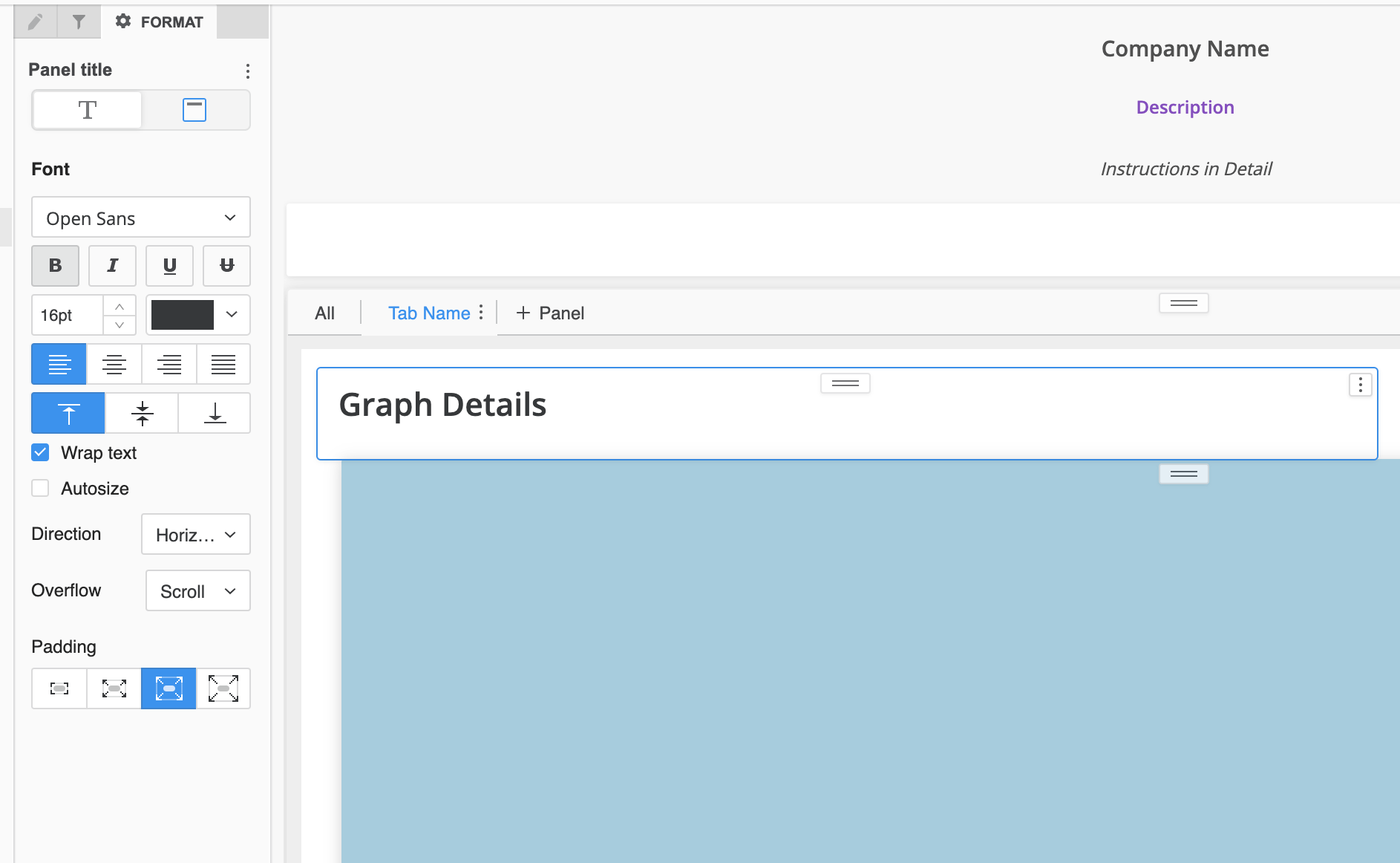The width and height of the screenshot is (1400, 863).
Task: Choose the all-sides padding option
Action: pos(223,688)
